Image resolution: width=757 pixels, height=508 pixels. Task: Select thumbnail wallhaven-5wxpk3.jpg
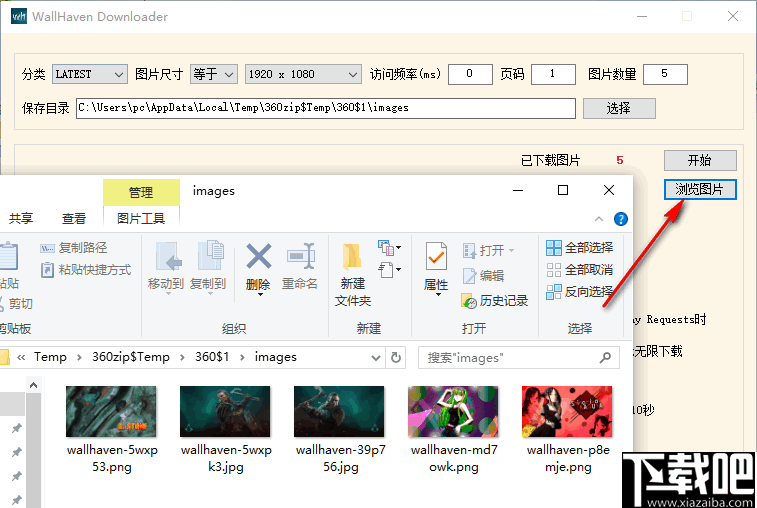click(x=225, y=411)
